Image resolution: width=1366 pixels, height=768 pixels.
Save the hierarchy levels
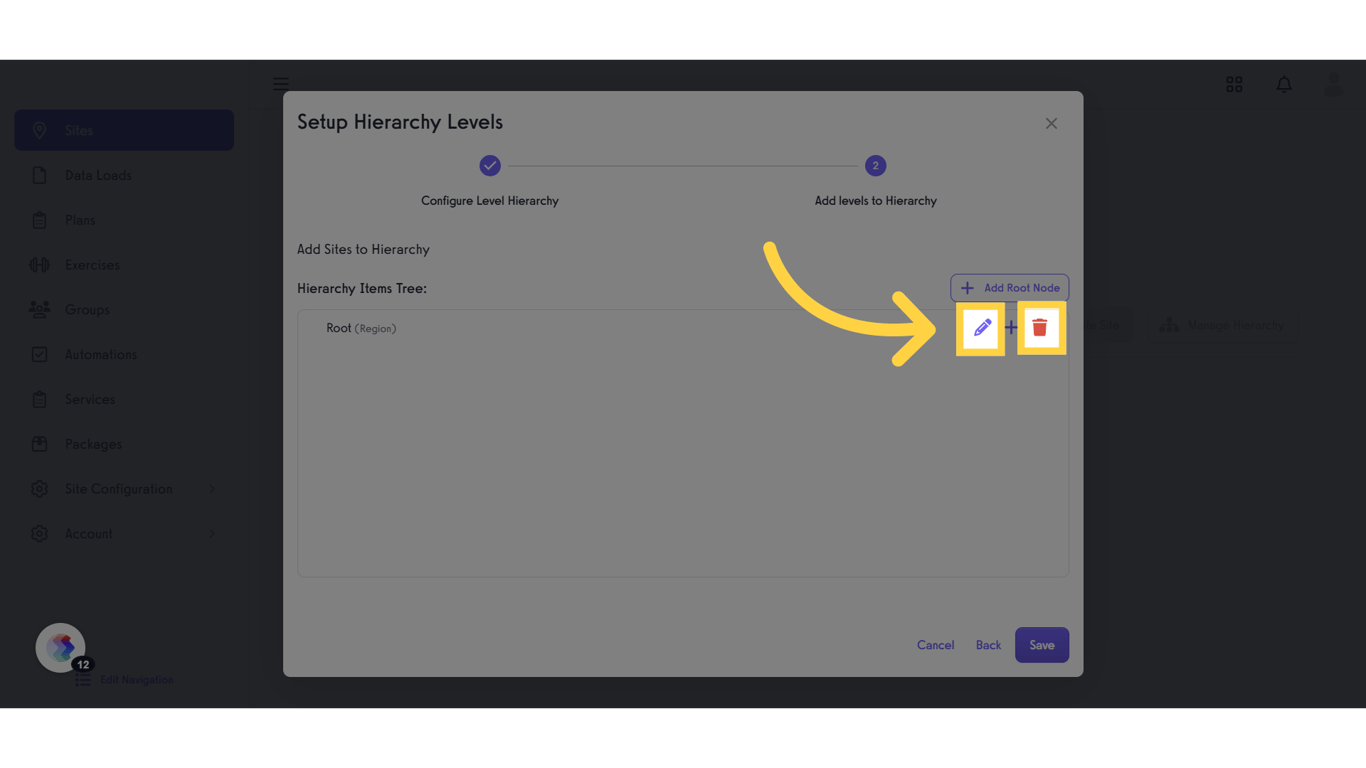[x=1042, y=645]
